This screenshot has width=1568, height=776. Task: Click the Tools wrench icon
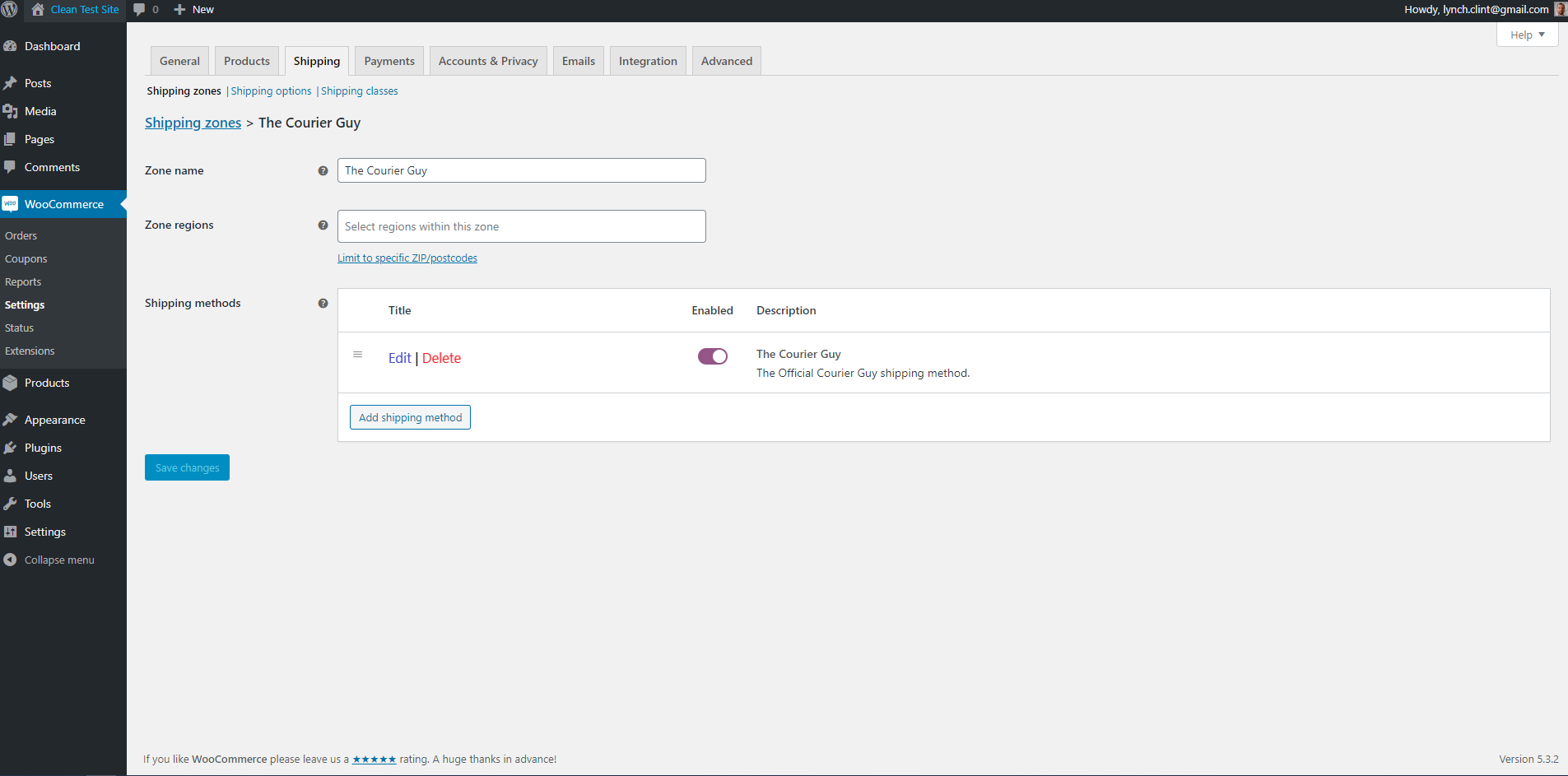10,504
